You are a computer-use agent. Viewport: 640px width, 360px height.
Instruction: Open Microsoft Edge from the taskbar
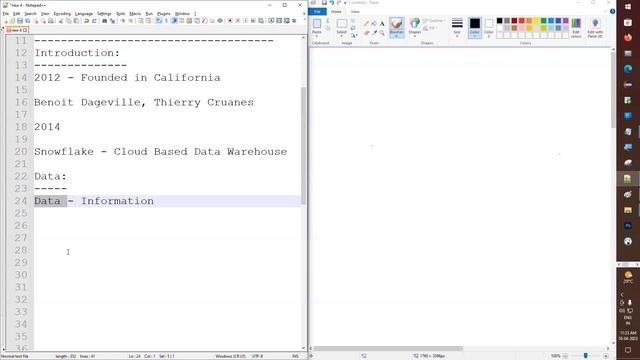(x=628, y=69)
